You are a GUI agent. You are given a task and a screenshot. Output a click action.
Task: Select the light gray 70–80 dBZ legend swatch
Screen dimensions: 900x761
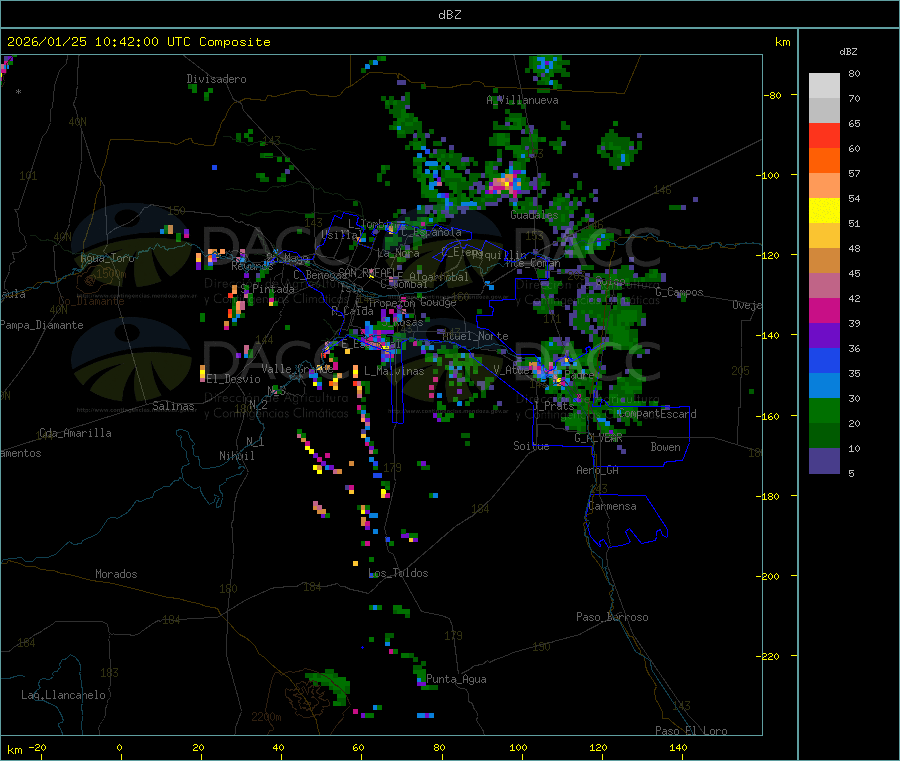coord(824,86)
